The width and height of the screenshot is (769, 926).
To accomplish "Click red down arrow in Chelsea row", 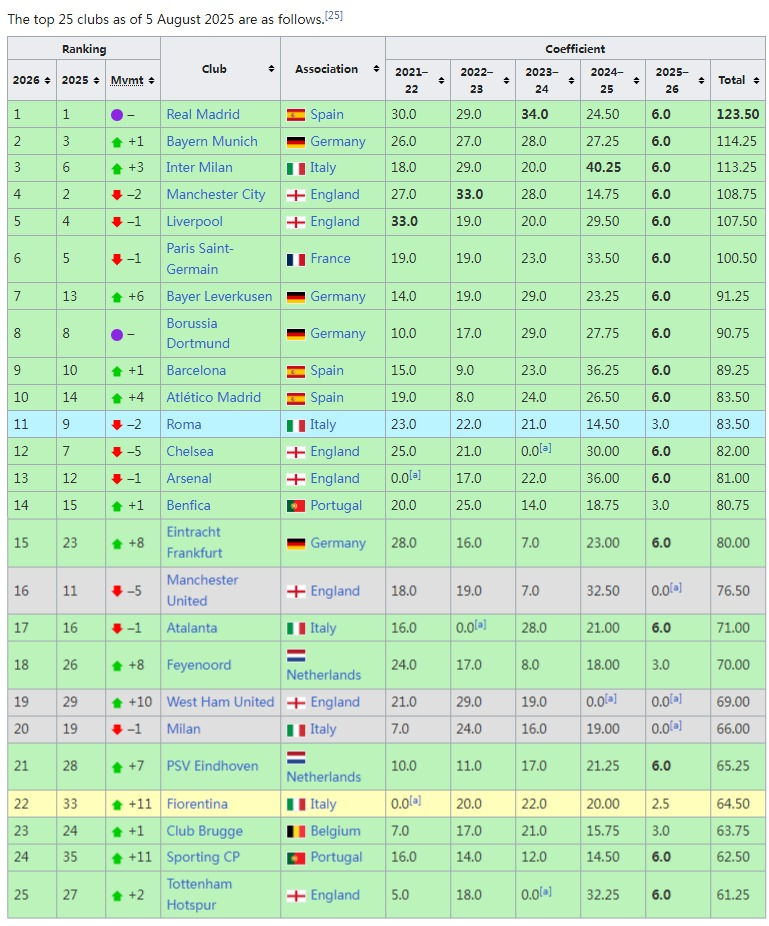I will click(117, 452).
